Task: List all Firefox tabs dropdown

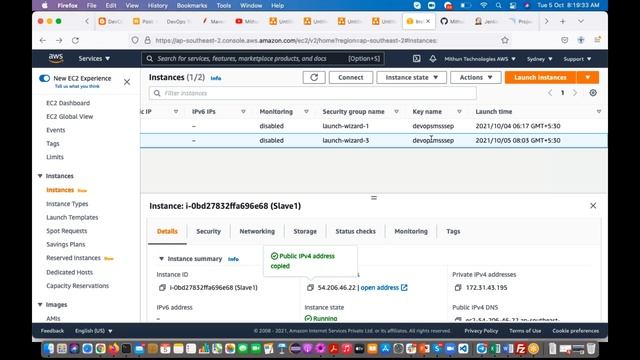Action: click(x=580, y=21)
